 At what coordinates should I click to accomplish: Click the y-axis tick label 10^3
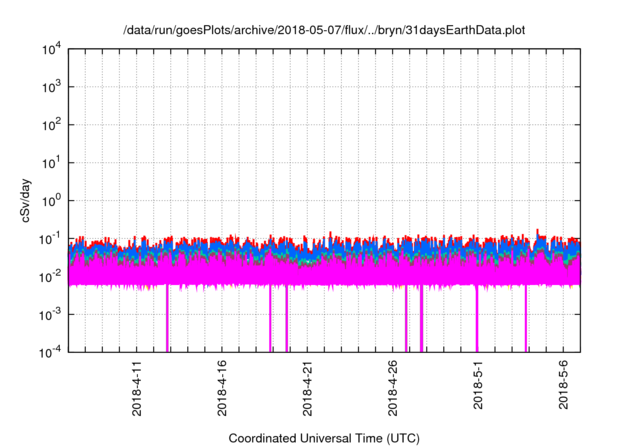coord(51,87)
